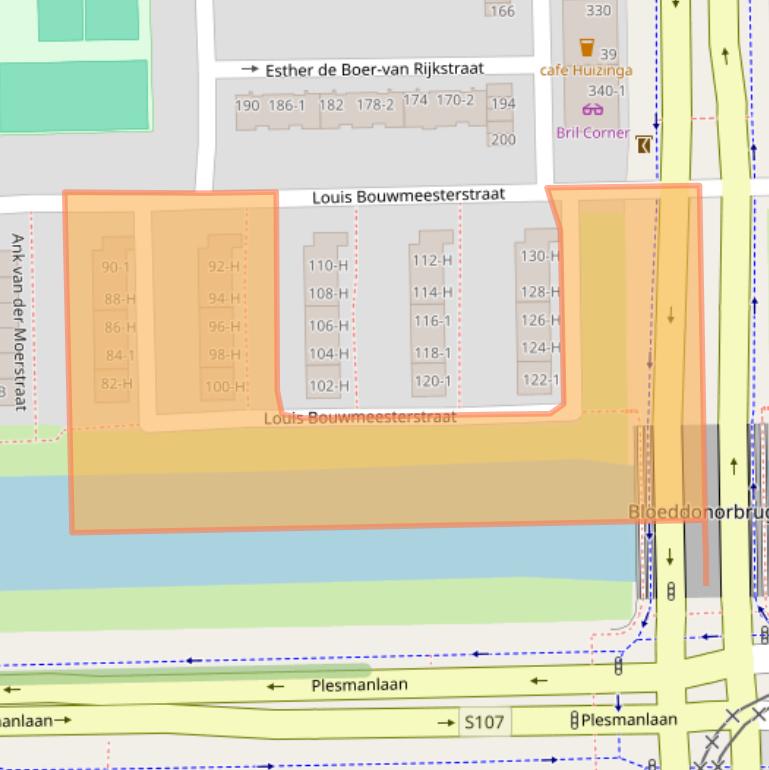The height and width of the screenshot is (770, 769).
Task: Click the cafe Huizinga cup icon
Action: coord(587,47)
